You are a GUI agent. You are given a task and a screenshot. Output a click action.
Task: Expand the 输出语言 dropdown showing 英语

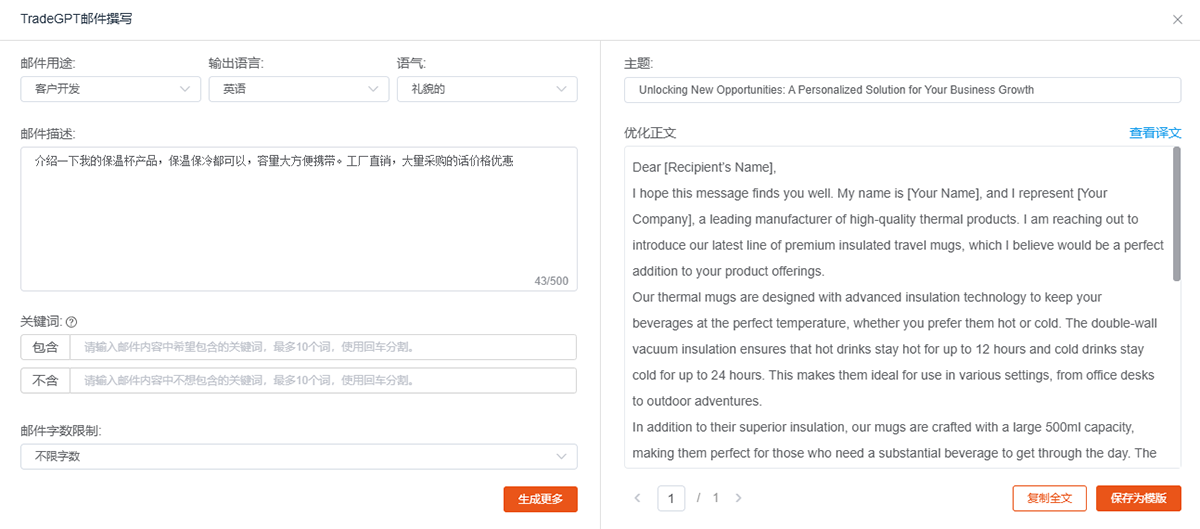298,89
